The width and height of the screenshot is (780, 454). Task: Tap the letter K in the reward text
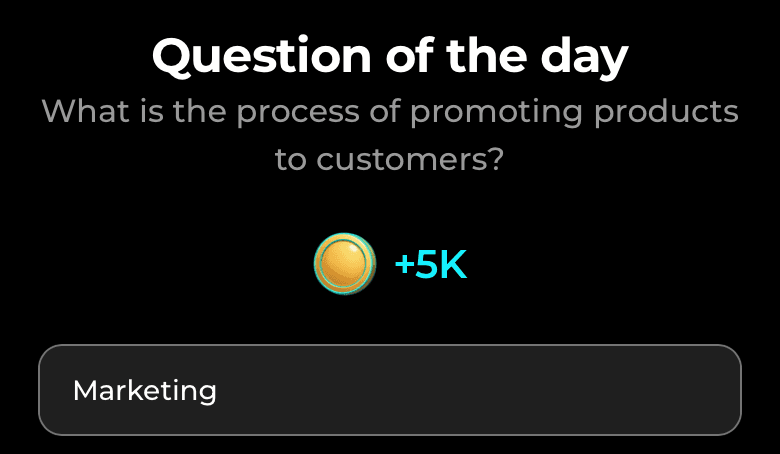pyautogui.click(x=454, y=265)
